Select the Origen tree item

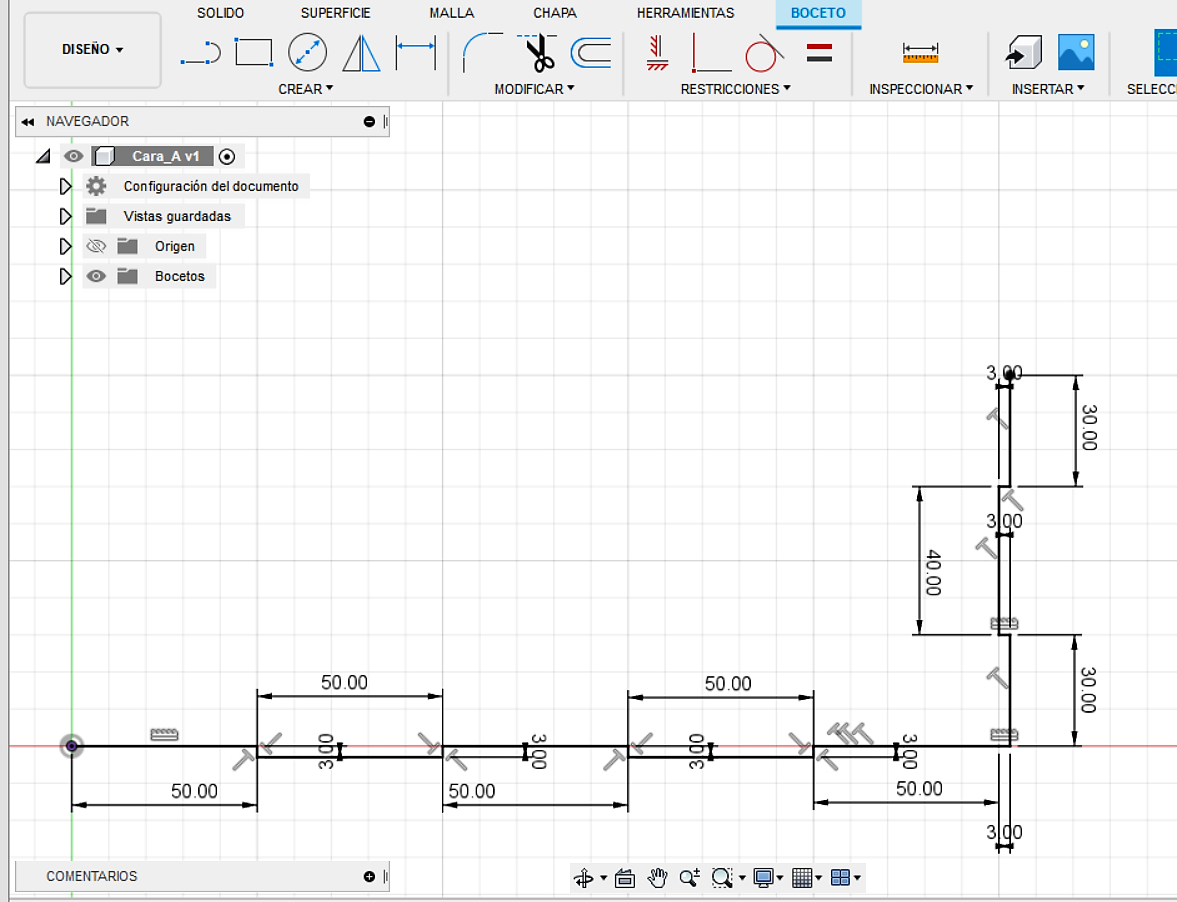tap(175, 246)
